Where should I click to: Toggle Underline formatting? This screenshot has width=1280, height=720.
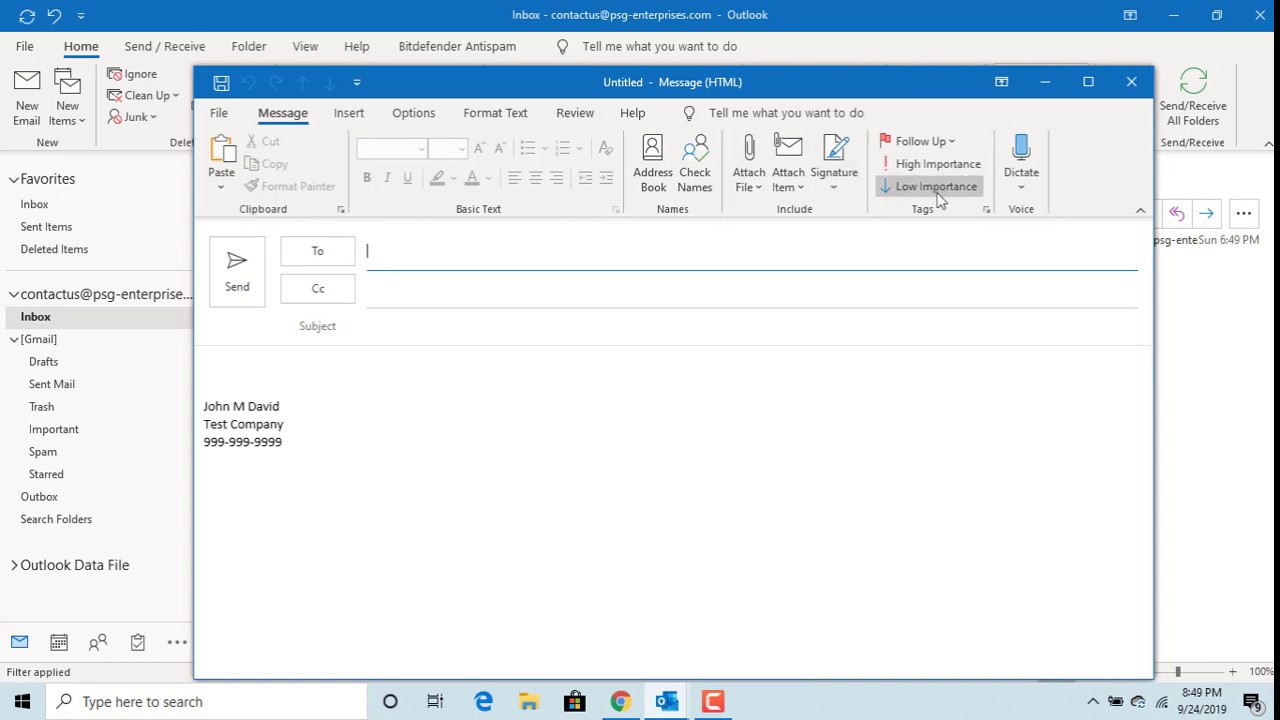click(x=407, y=178)
